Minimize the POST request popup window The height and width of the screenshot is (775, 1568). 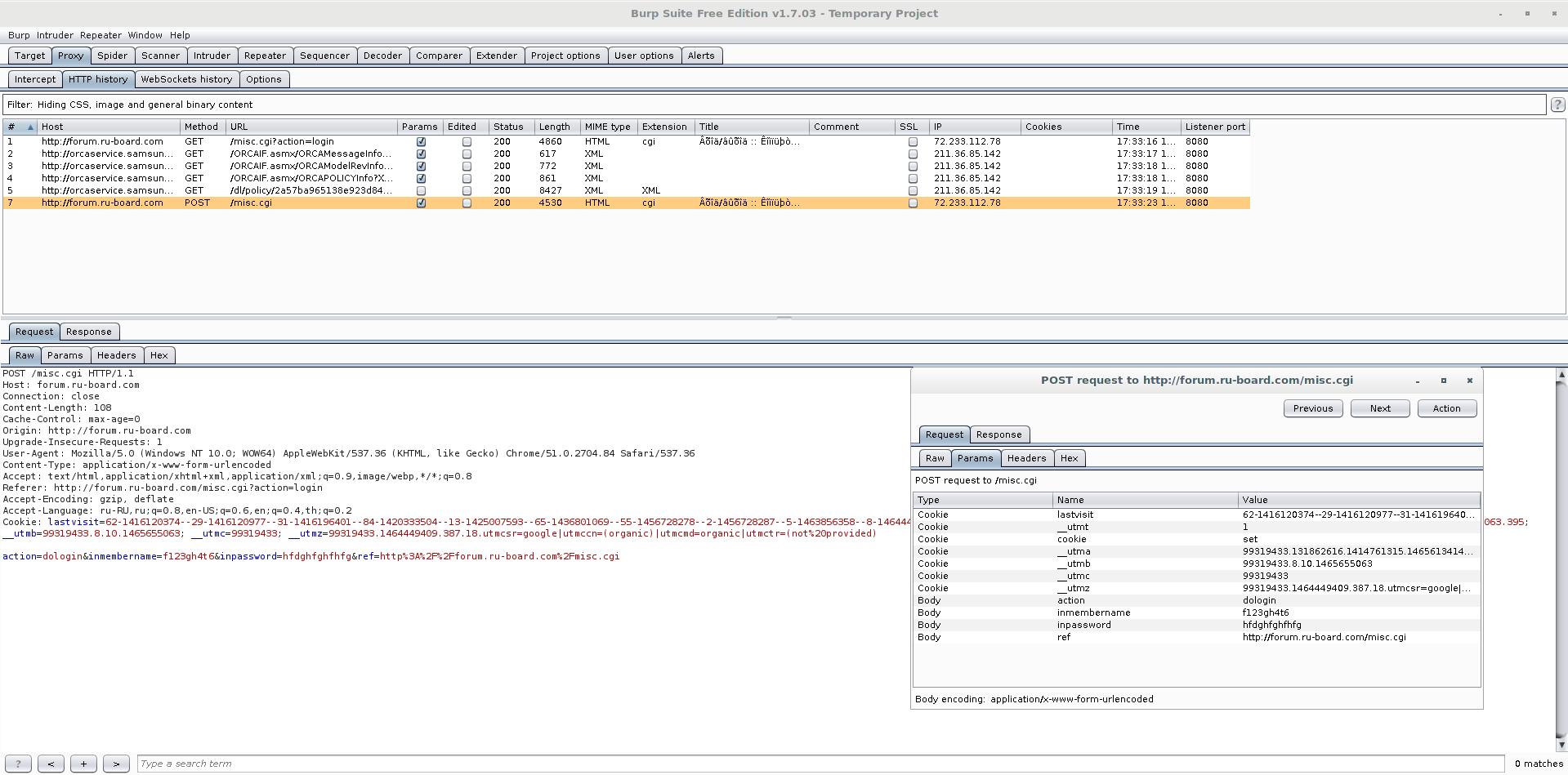[x=1418, y=381]
